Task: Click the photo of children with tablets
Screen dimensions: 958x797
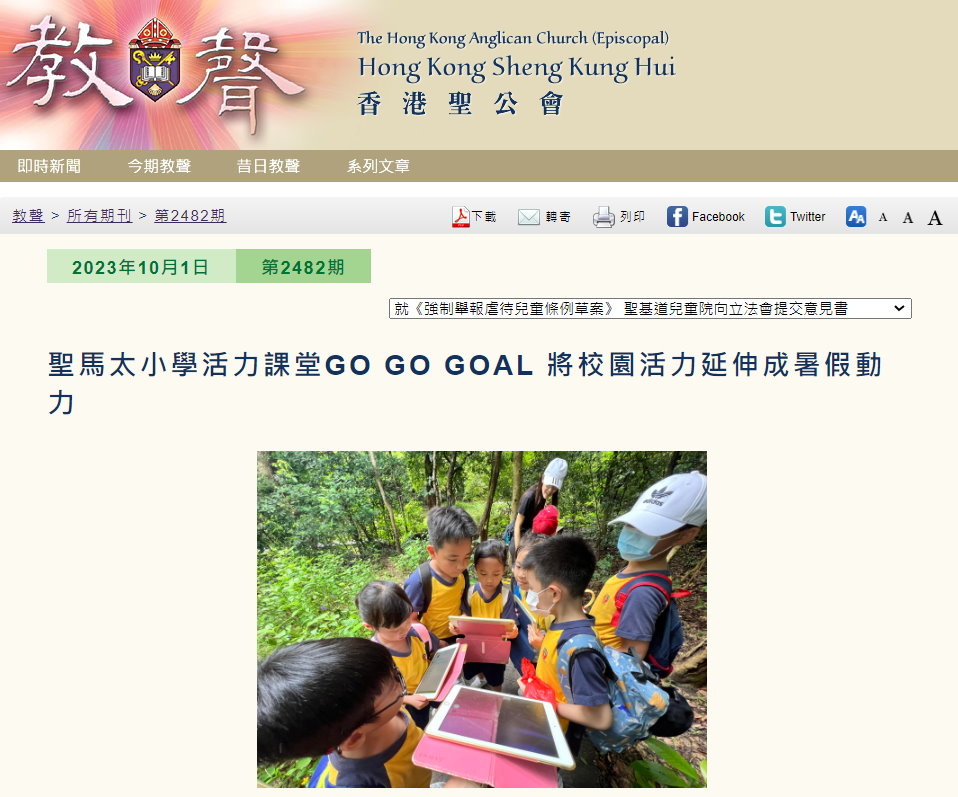Action: (x=481, y=619)
